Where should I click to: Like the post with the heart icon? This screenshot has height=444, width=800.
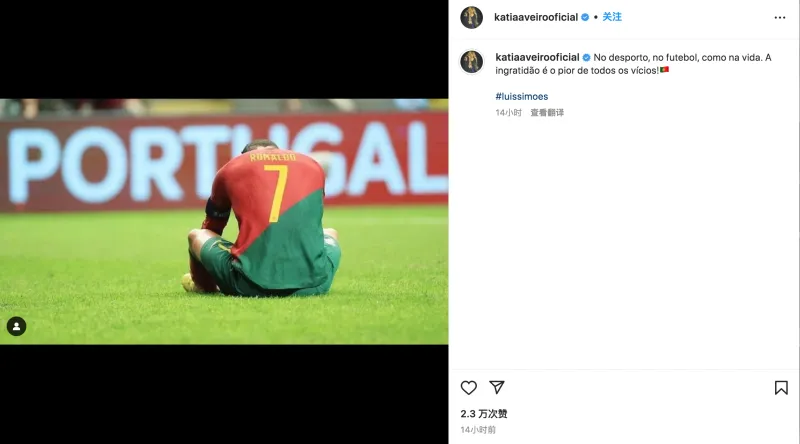pos(468,388)
